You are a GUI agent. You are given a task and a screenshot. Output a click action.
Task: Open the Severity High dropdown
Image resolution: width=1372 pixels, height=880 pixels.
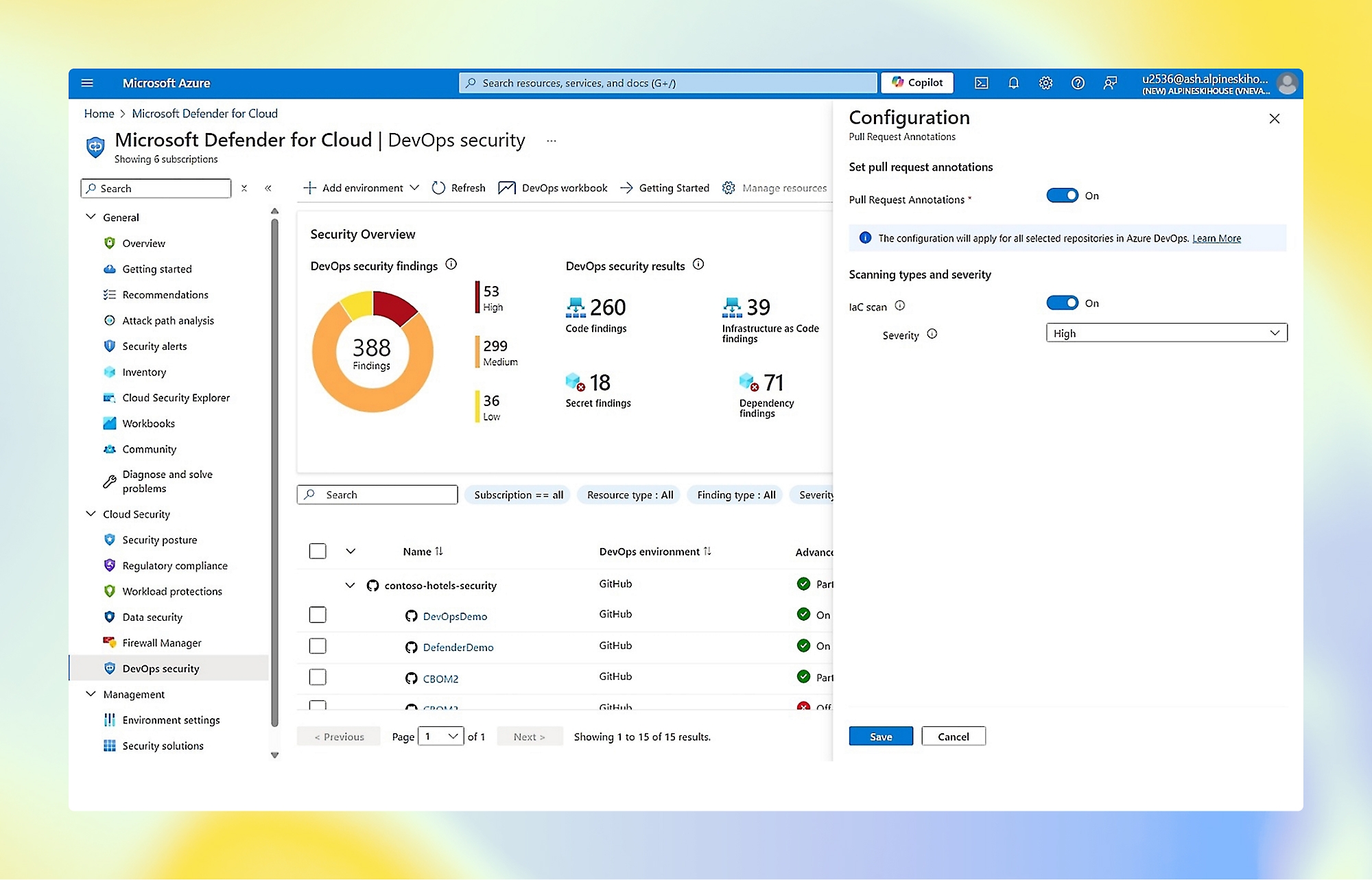point(1166,333)
